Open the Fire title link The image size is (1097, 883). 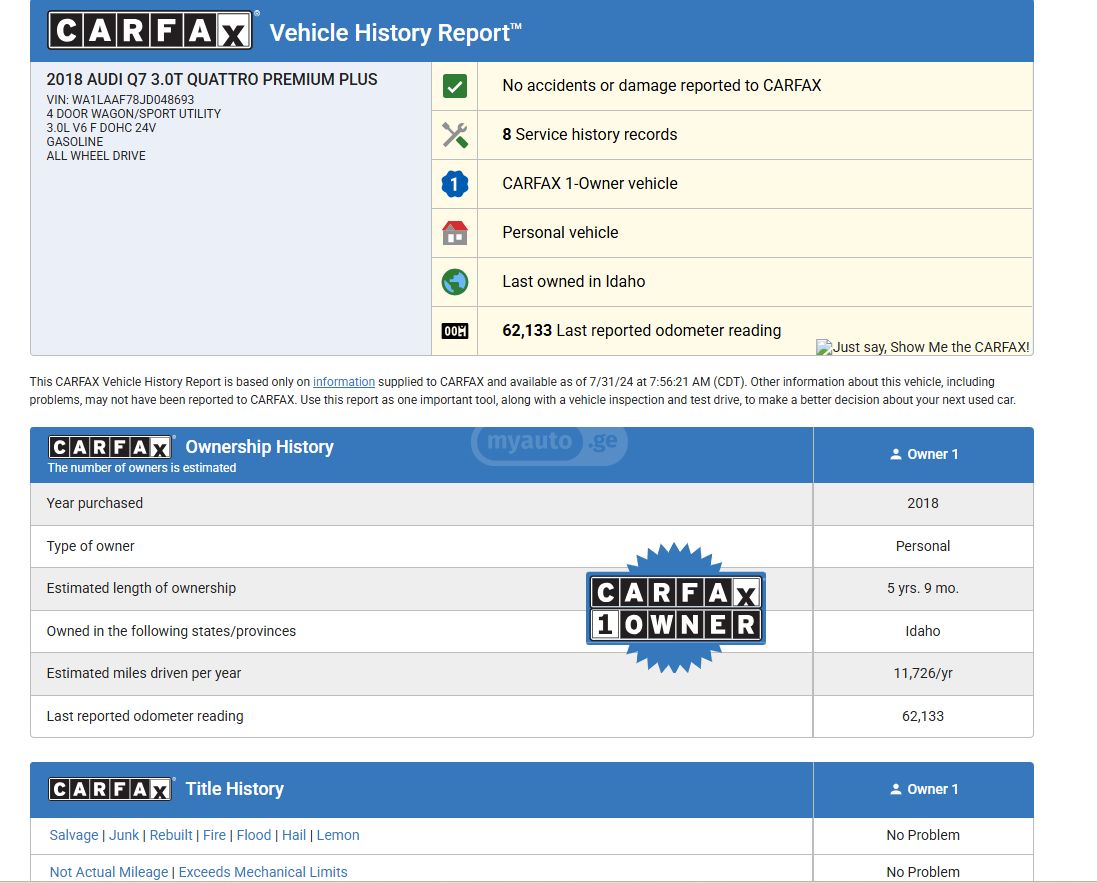click(x=214, y=835)
